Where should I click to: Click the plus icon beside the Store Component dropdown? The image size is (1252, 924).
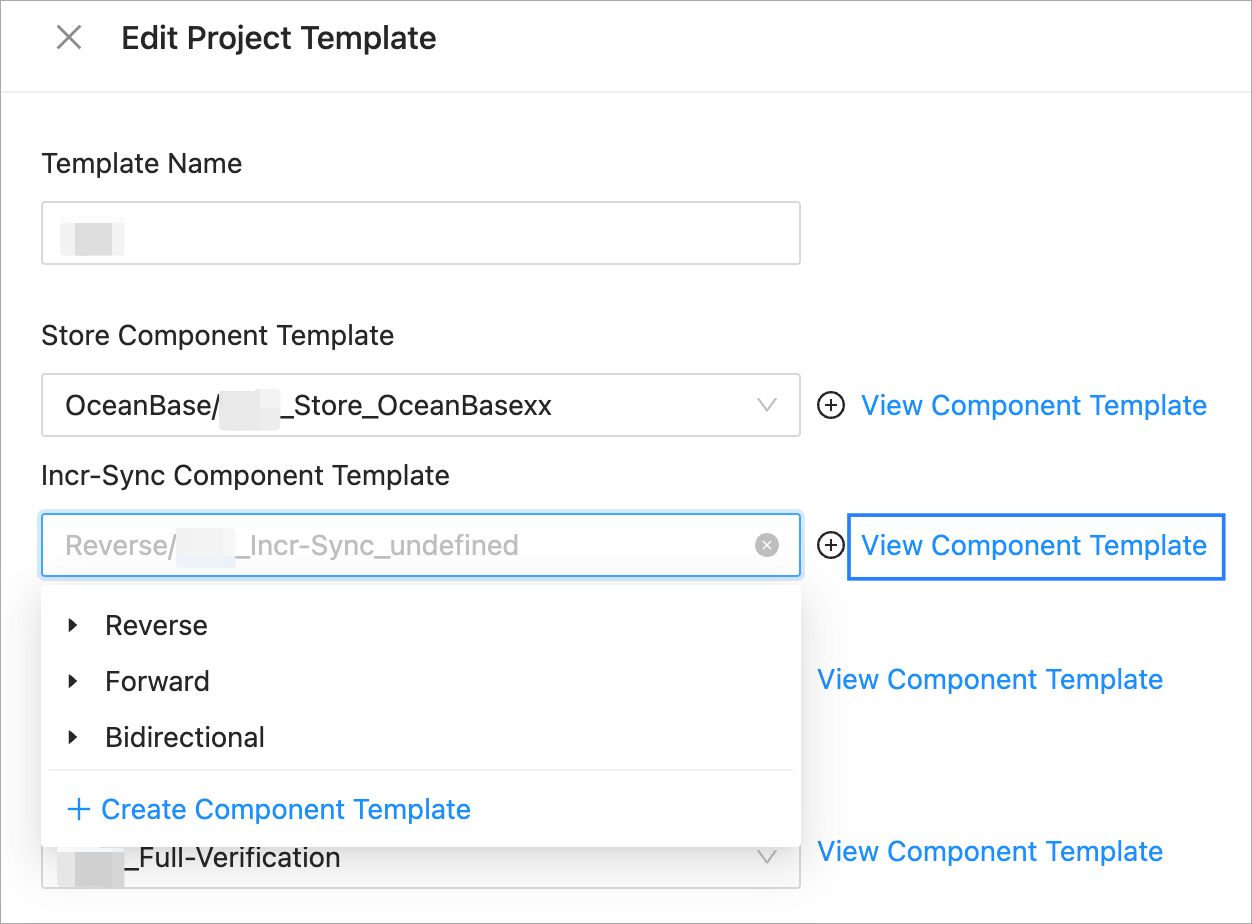pos(831,406)
